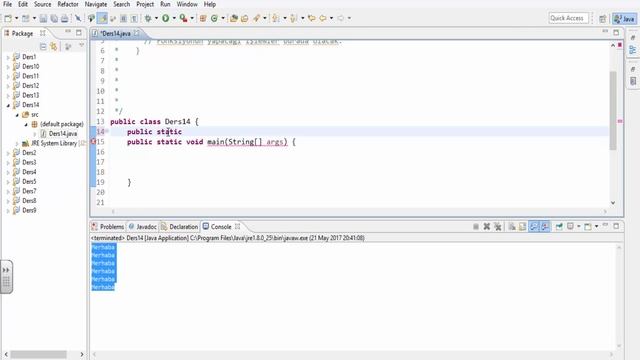Collapse the Ders14 project node
Image resolution: width=640 pixels, height=360 pixels.
(x=8, y=105)
